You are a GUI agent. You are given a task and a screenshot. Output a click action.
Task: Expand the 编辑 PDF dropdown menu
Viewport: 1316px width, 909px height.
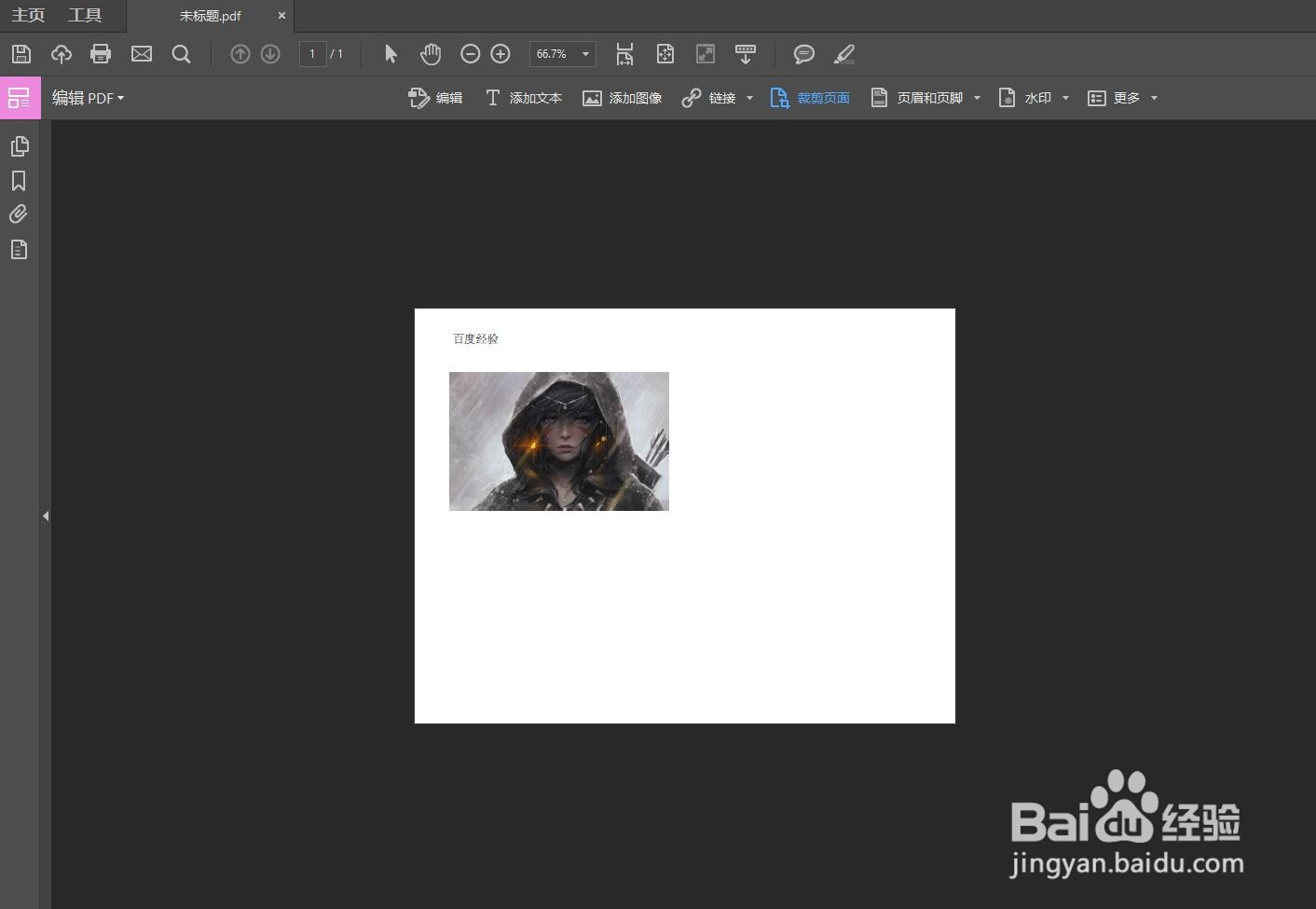[88, 98]
